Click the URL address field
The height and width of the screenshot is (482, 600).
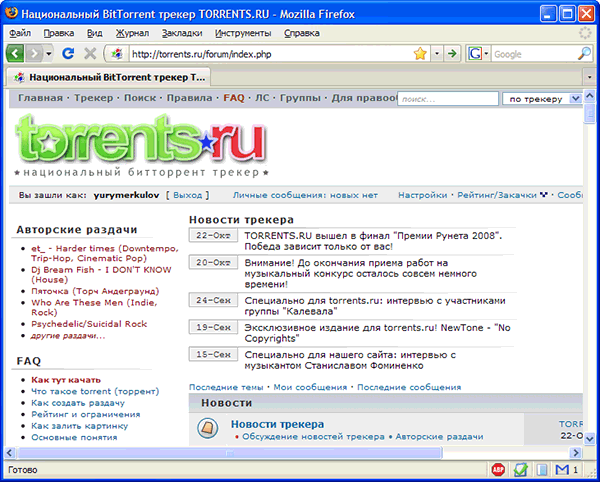click(x=270, y=54)
